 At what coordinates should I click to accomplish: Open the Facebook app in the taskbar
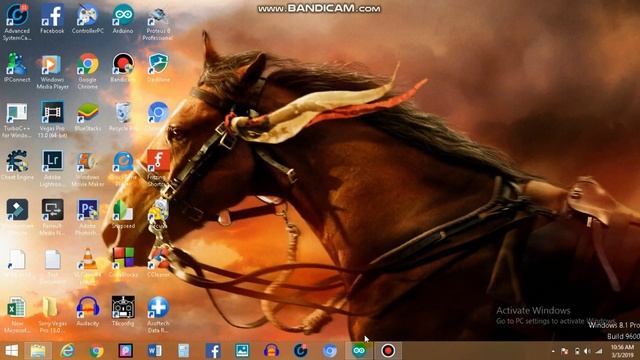tap(213, 351)
